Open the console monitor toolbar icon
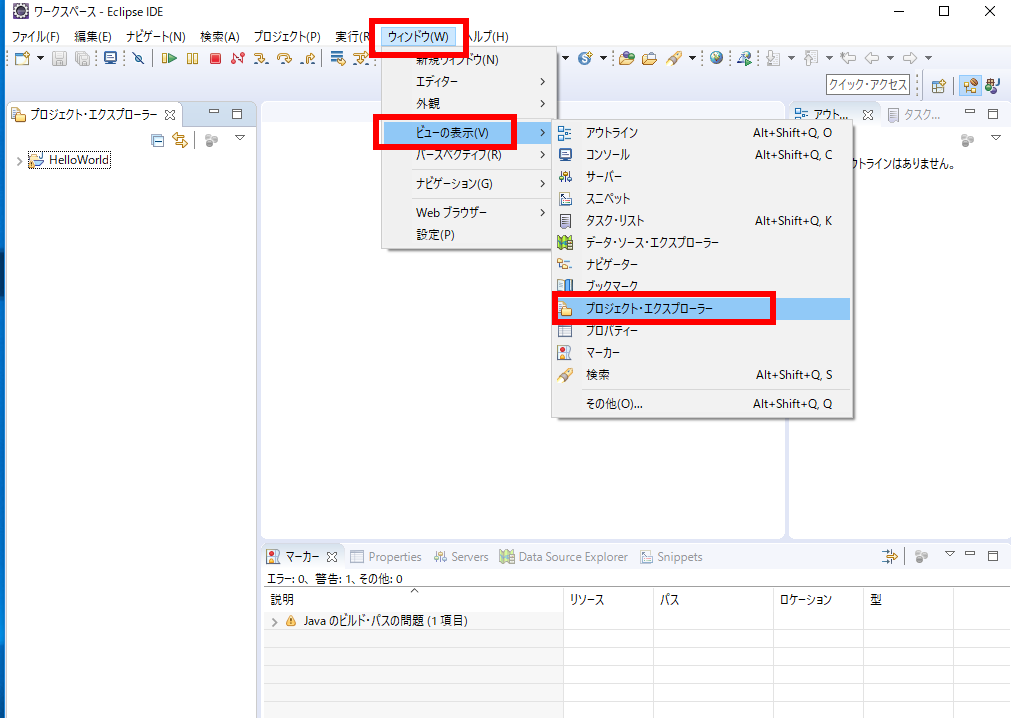 click(x=110, y=59)
